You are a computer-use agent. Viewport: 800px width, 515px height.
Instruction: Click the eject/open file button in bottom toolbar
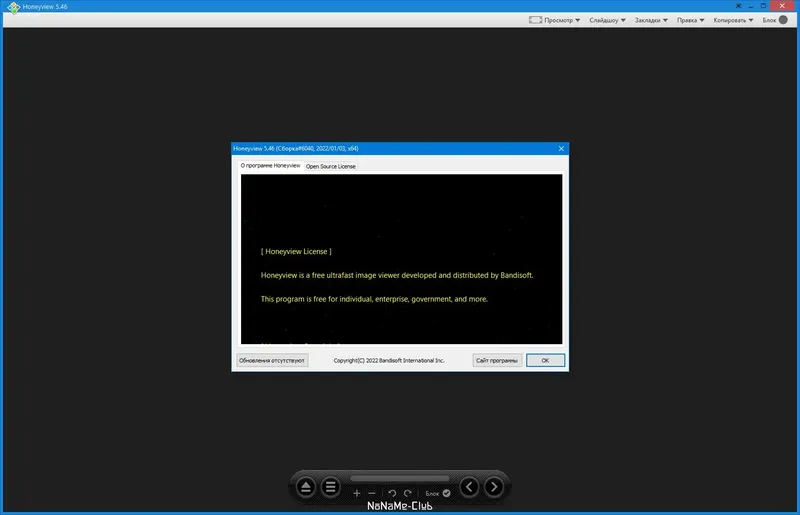pyautogui.click(x=306, y=487)
